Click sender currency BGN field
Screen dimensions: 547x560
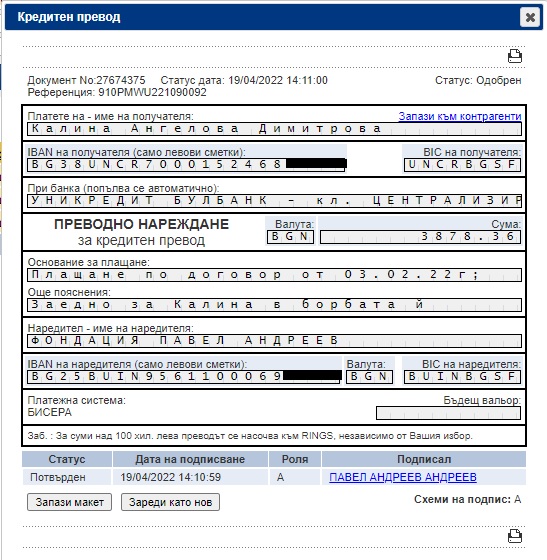coord(370,377)
